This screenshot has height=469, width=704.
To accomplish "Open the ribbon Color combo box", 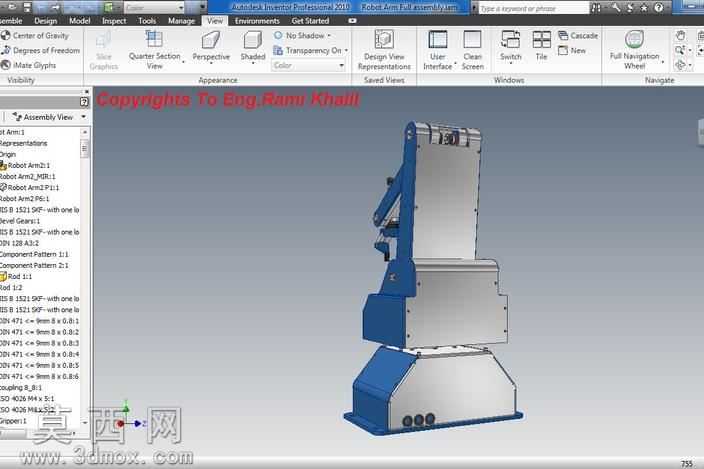I will pyautogui.click(x=308, y=66).
